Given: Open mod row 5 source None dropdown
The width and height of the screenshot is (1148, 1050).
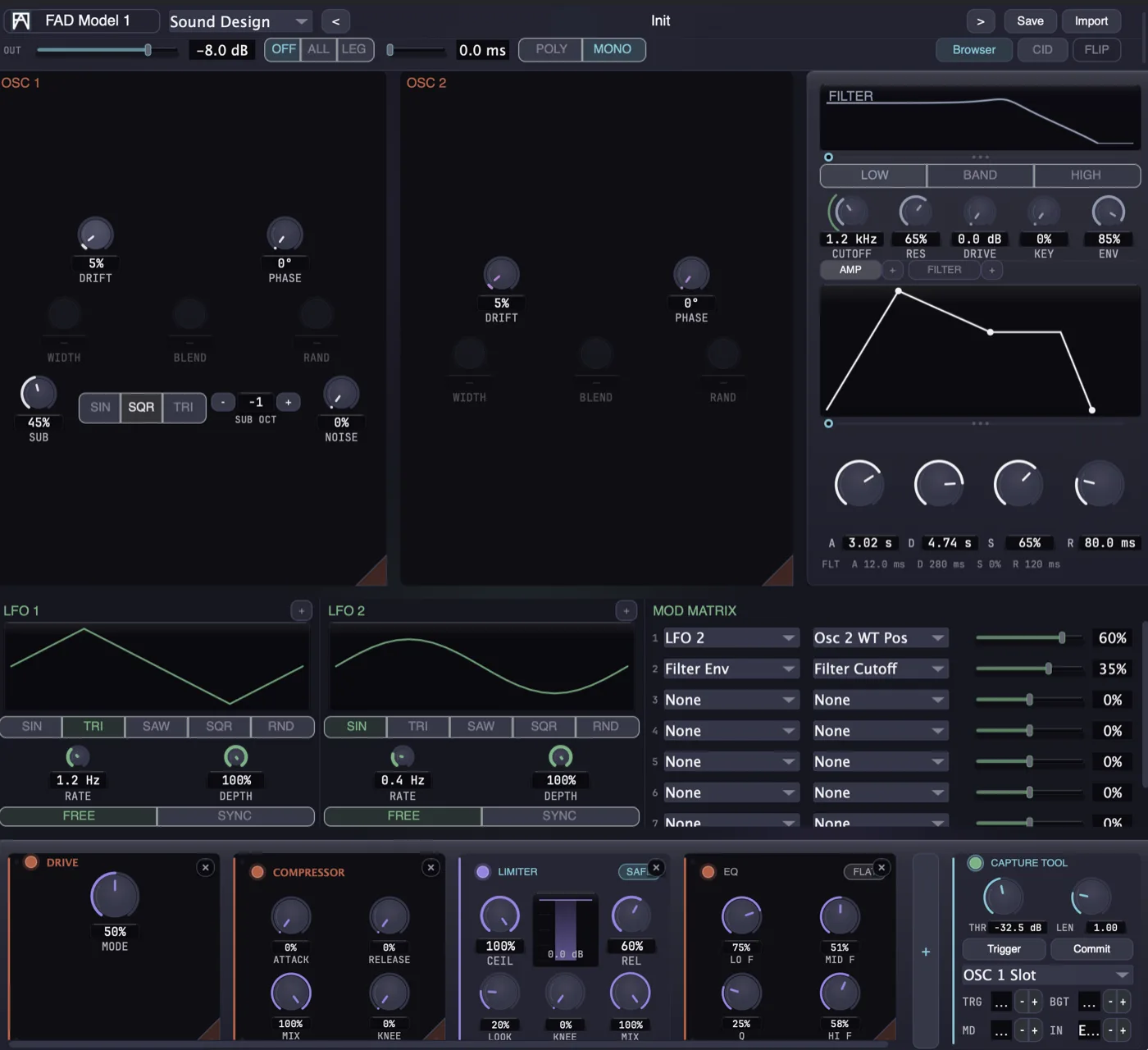Looking at the screenshot, I should pos(731,762).
